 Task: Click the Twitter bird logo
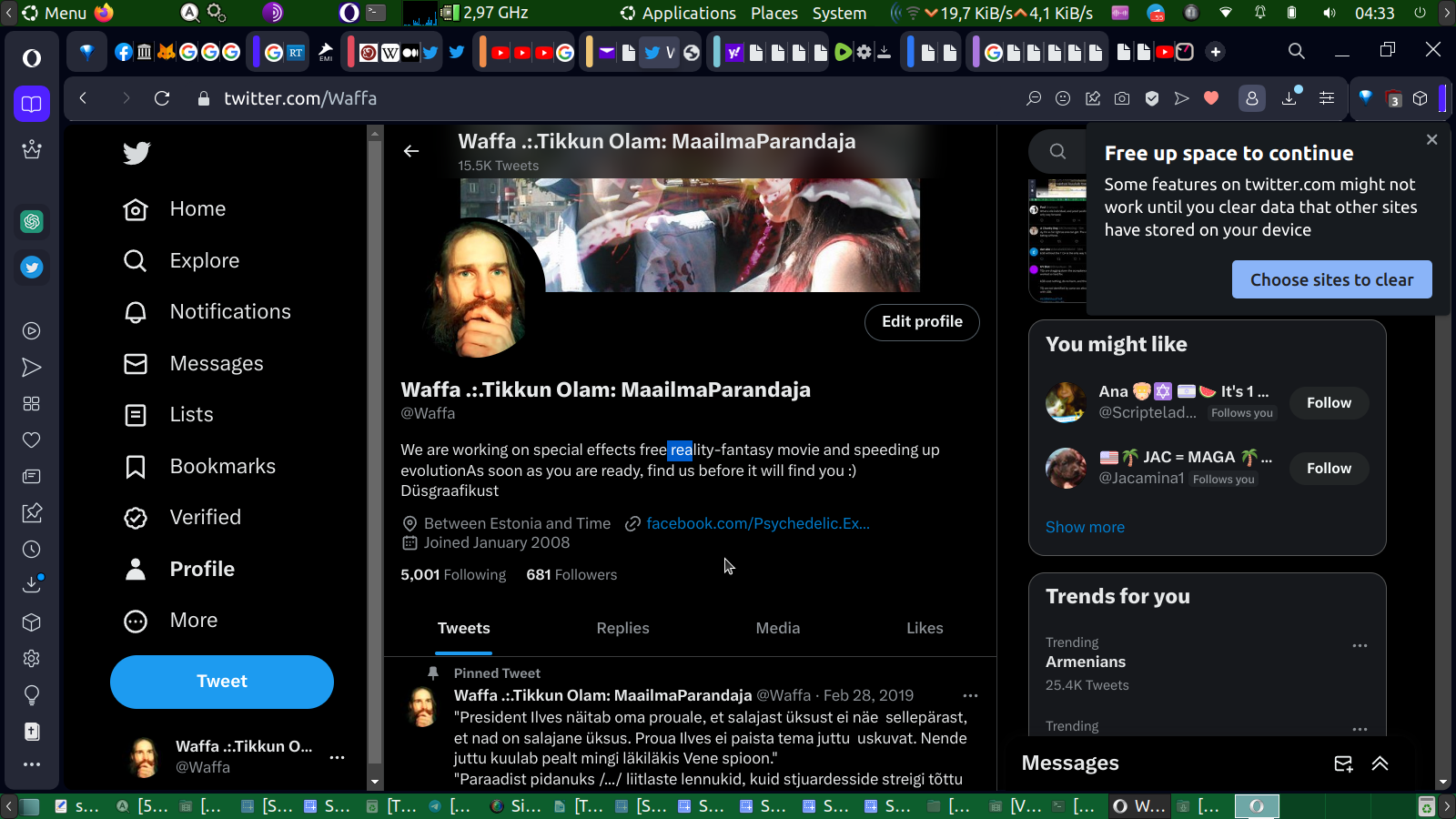pyautogui.click(x=136, y=153)
